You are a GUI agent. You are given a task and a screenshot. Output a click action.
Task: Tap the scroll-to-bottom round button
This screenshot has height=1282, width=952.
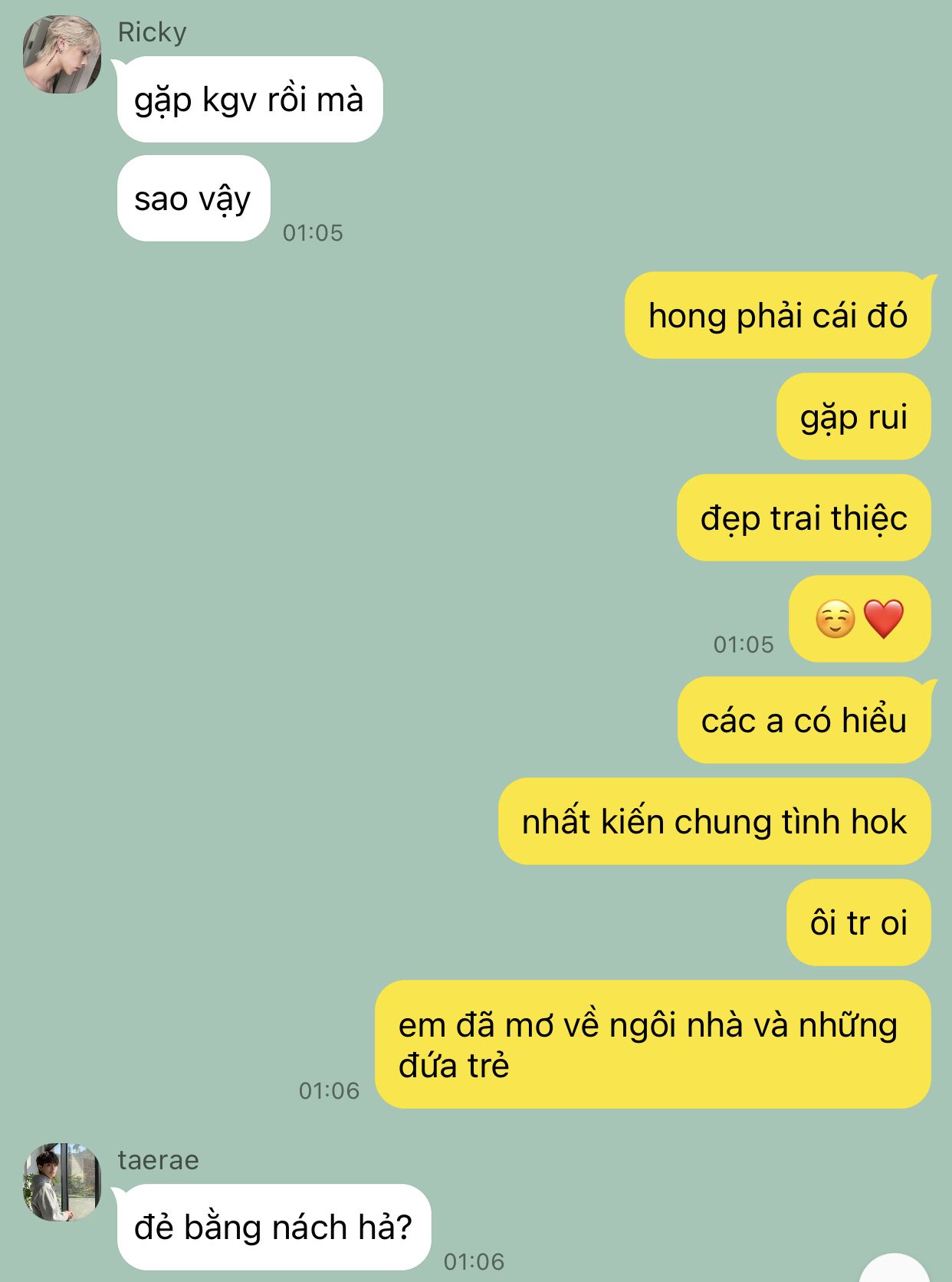tap(895, 1268)
